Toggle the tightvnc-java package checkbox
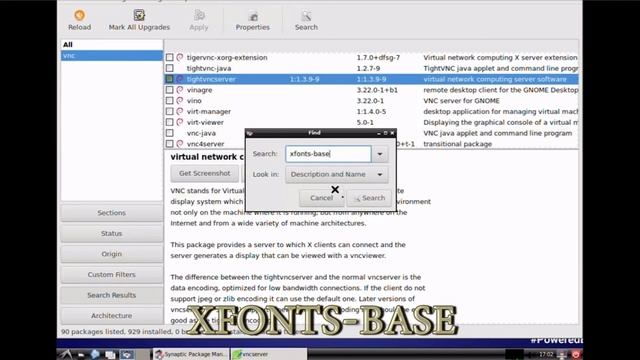The width and height of the screenshot is (640, 360). coord(169,68)
